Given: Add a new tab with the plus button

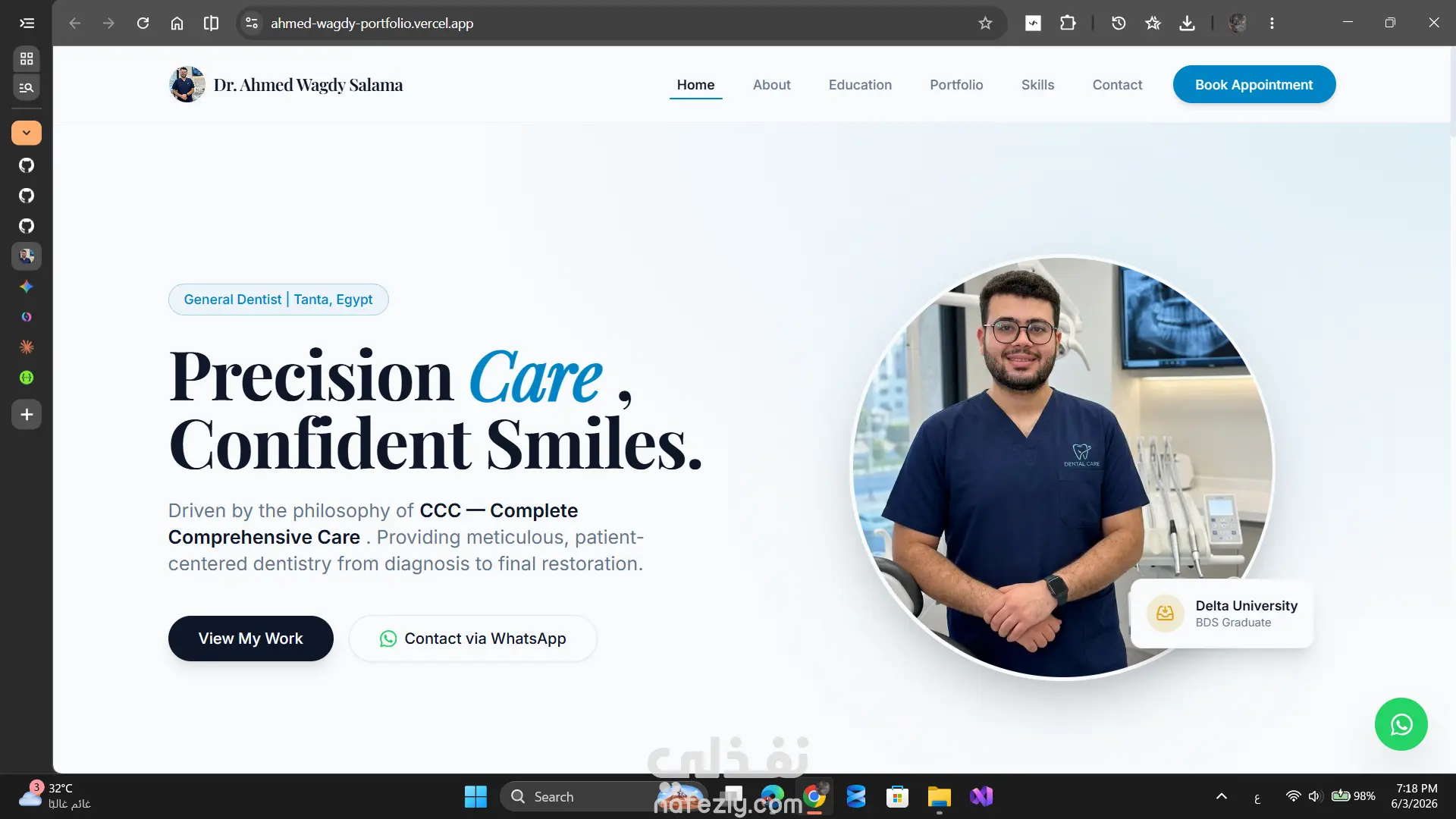Looking at the screenshot, I should coord(27,415).
